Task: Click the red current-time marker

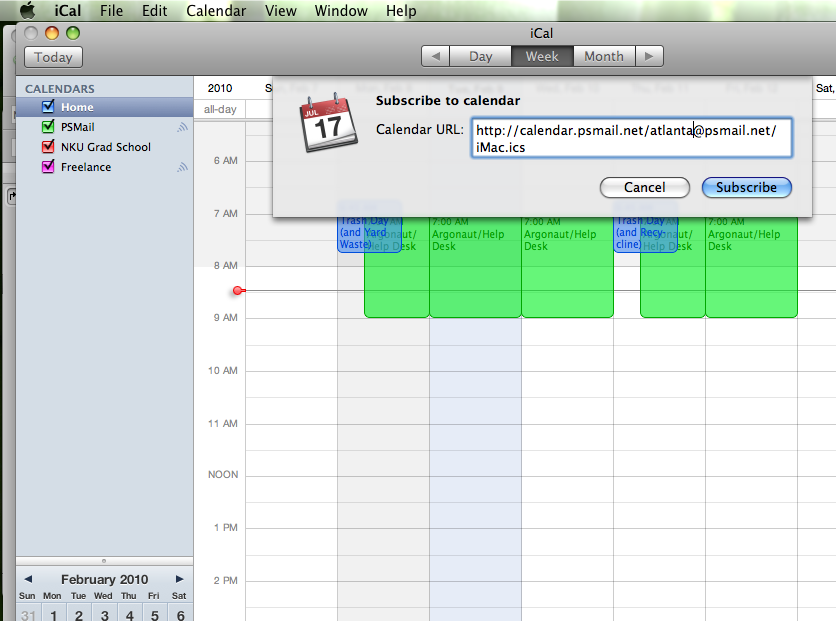Action: [x=238, y=291]
